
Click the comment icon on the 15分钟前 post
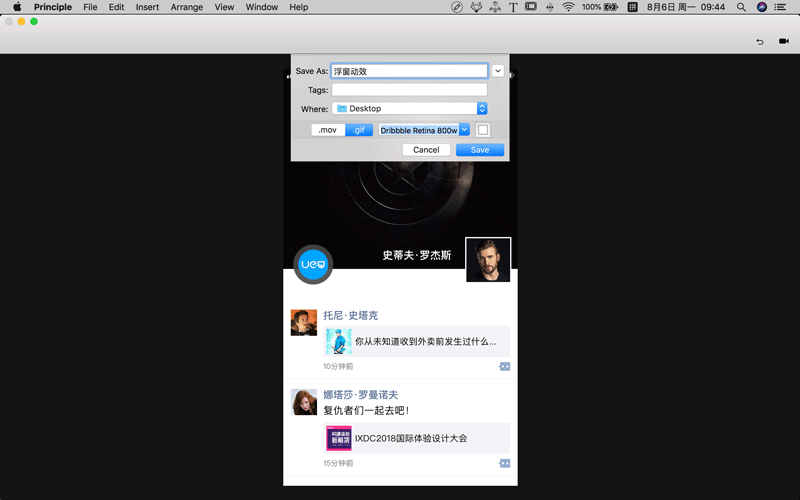[504, 463]
